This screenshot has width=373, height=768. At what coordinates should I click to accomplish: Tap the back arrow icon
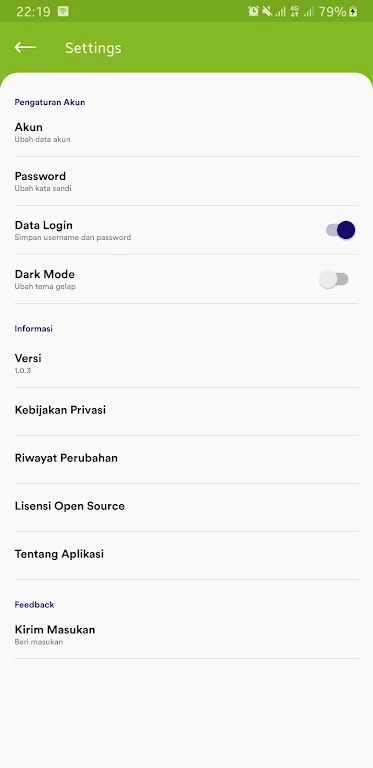[x=25, y=48]
